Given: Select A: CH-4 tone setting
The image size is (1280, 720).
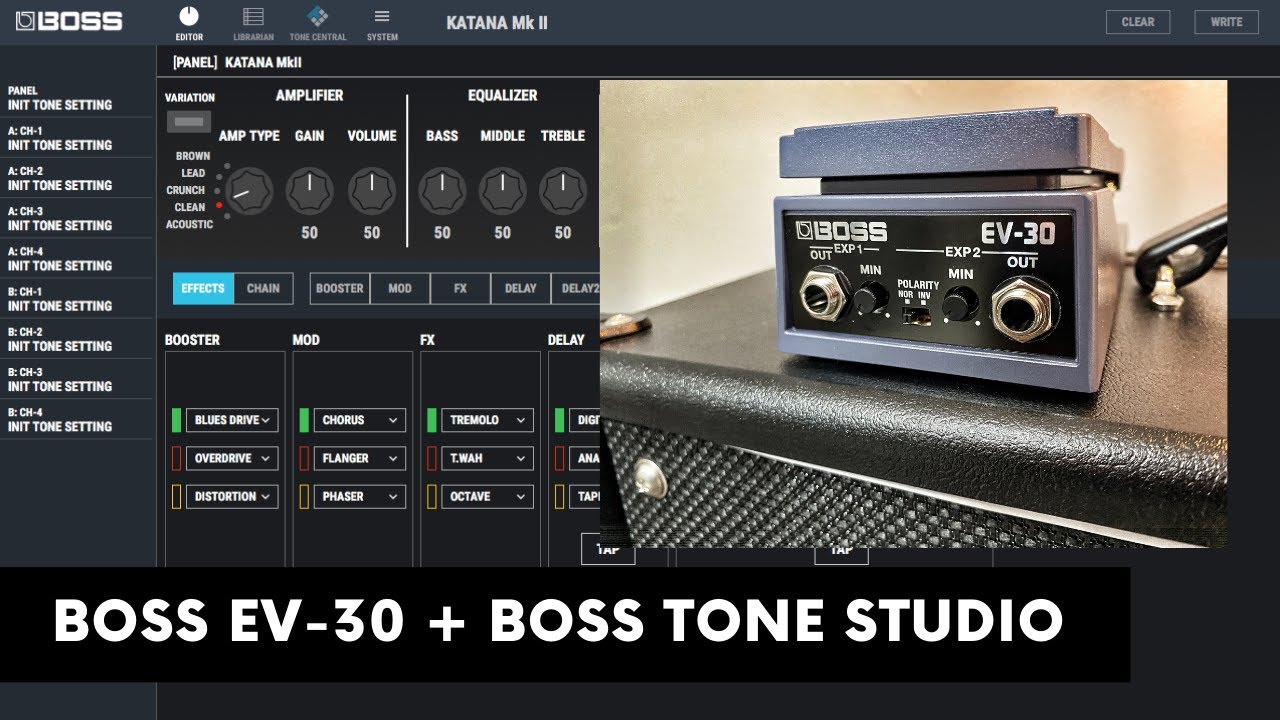Looking at the screenshot, I should [x=77, y=259].
